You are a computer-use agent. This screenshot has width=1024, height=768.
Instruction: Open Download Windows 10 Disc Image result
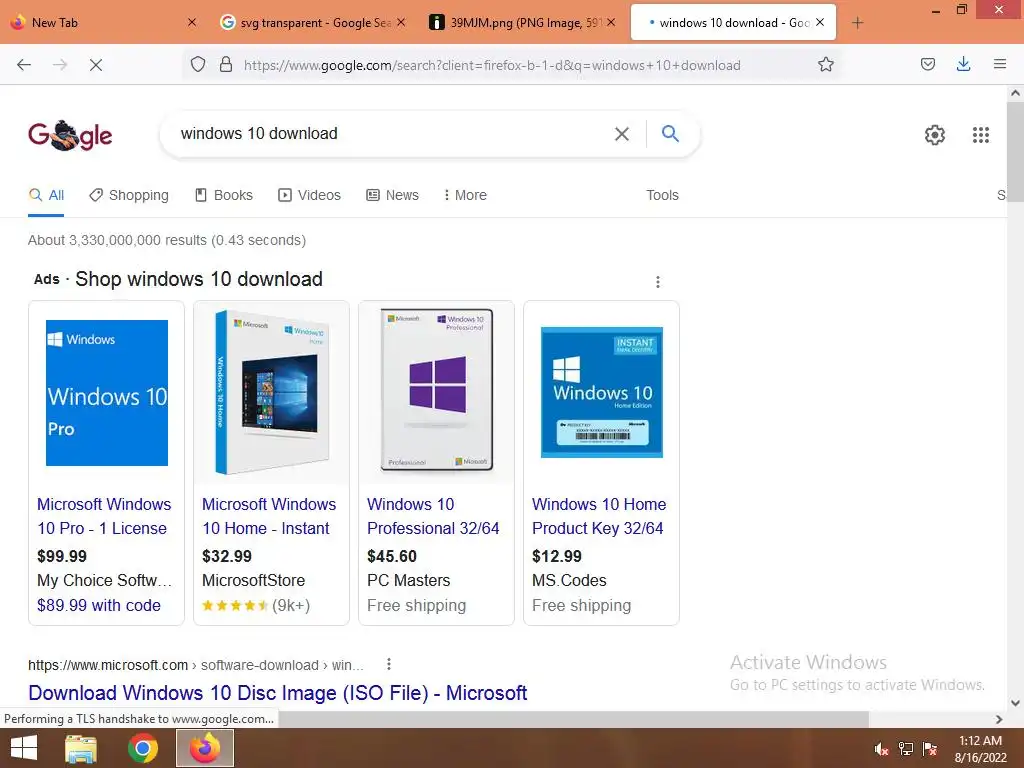[x=278, y=693]
